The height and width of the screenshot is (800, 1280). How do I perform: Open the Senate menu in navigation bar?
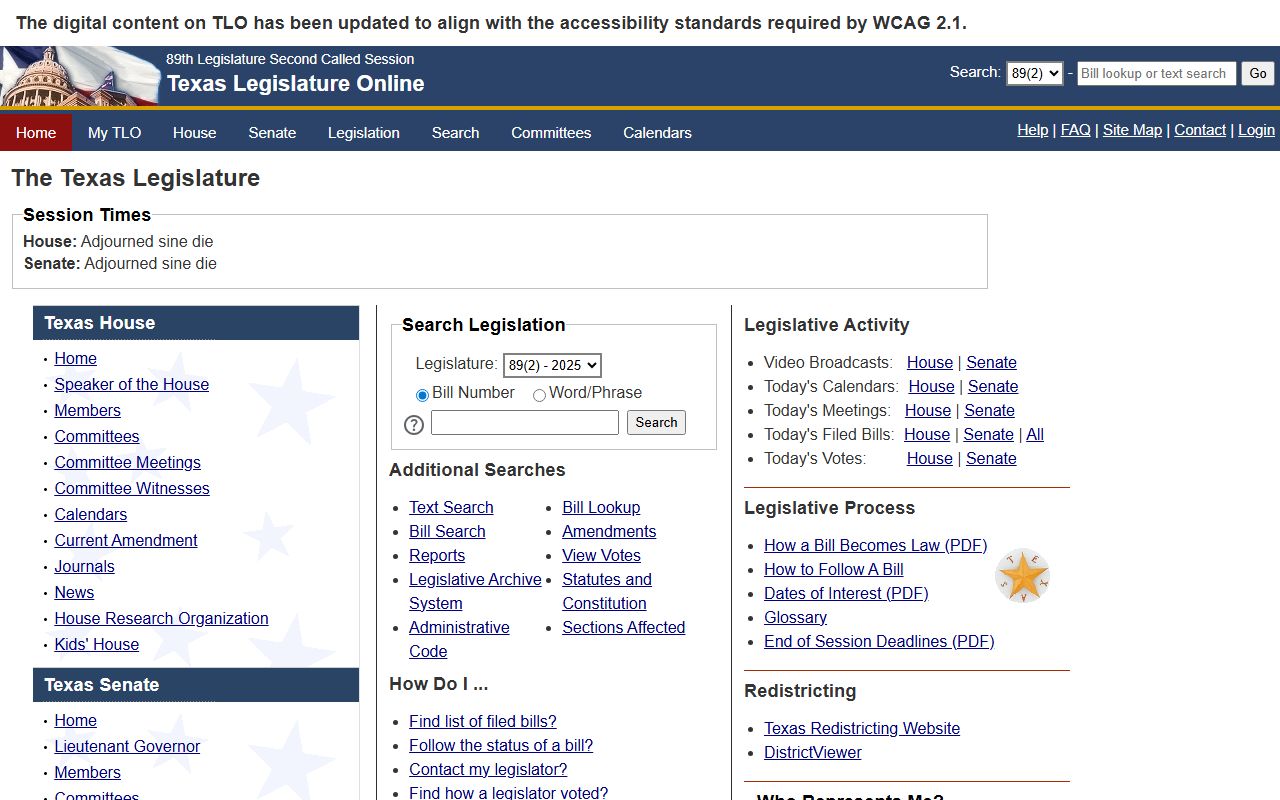coord(272,132)
